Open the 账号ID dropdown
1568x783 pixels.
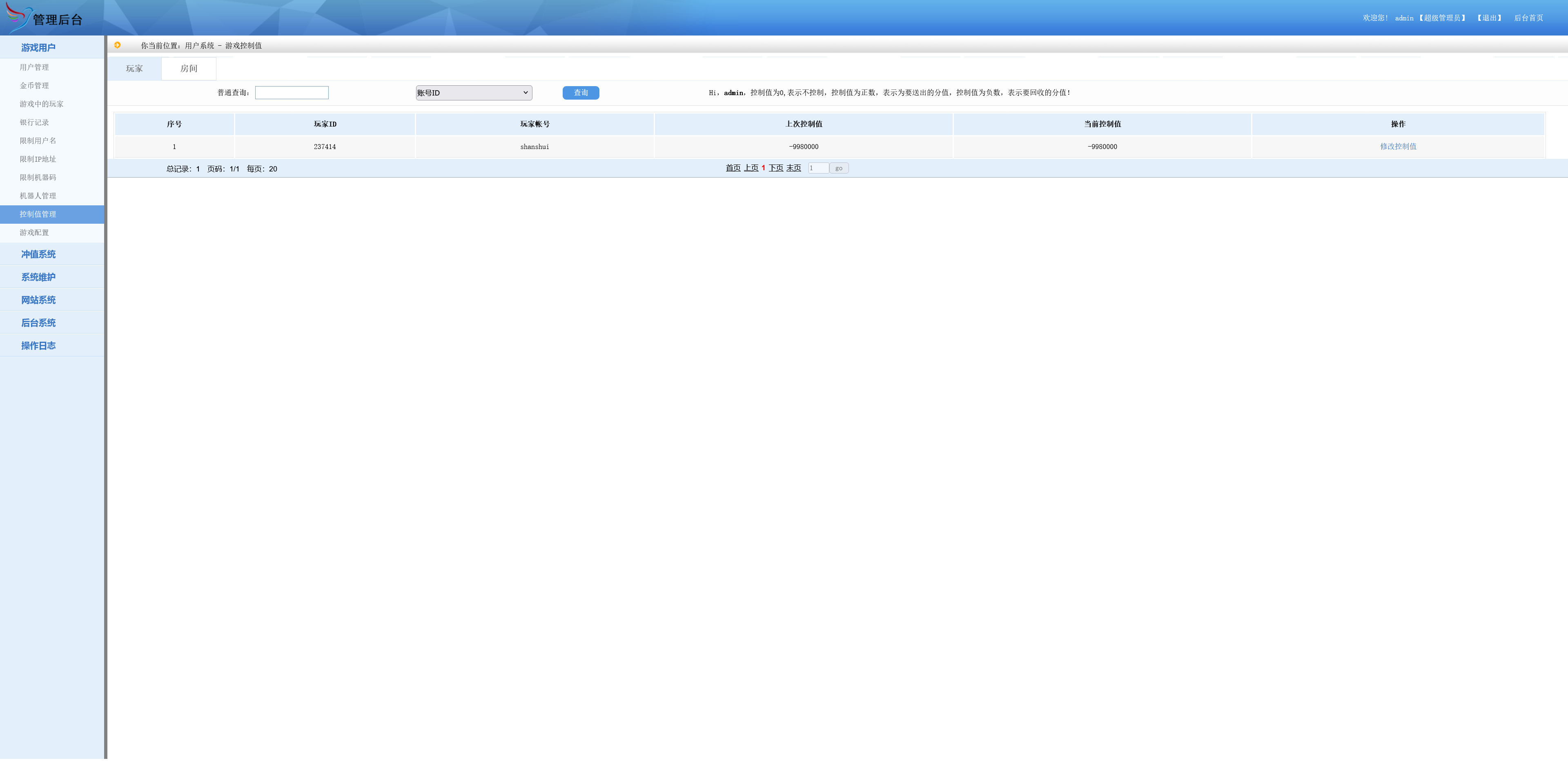[x=474, y=93]
